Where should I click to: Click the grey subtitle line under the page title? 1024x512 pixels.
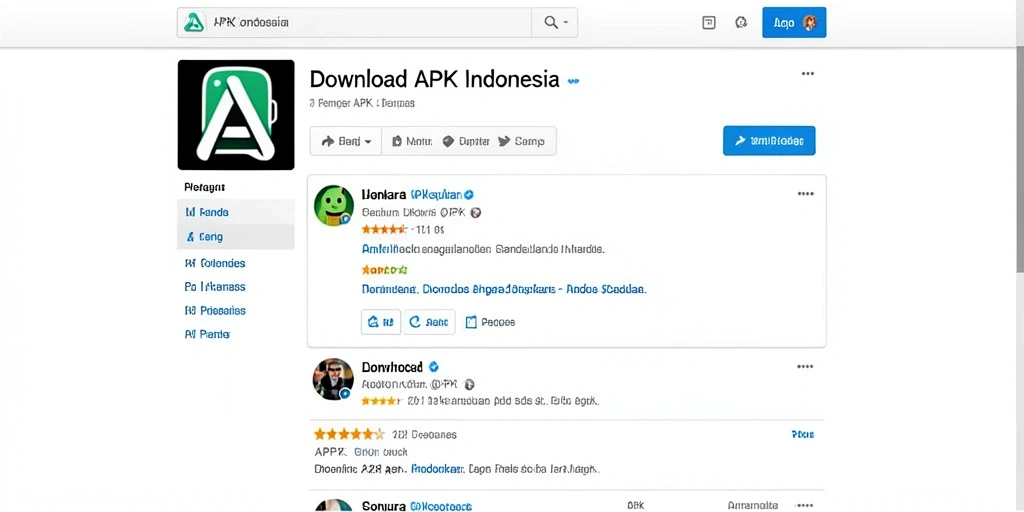tap(362, 103)
